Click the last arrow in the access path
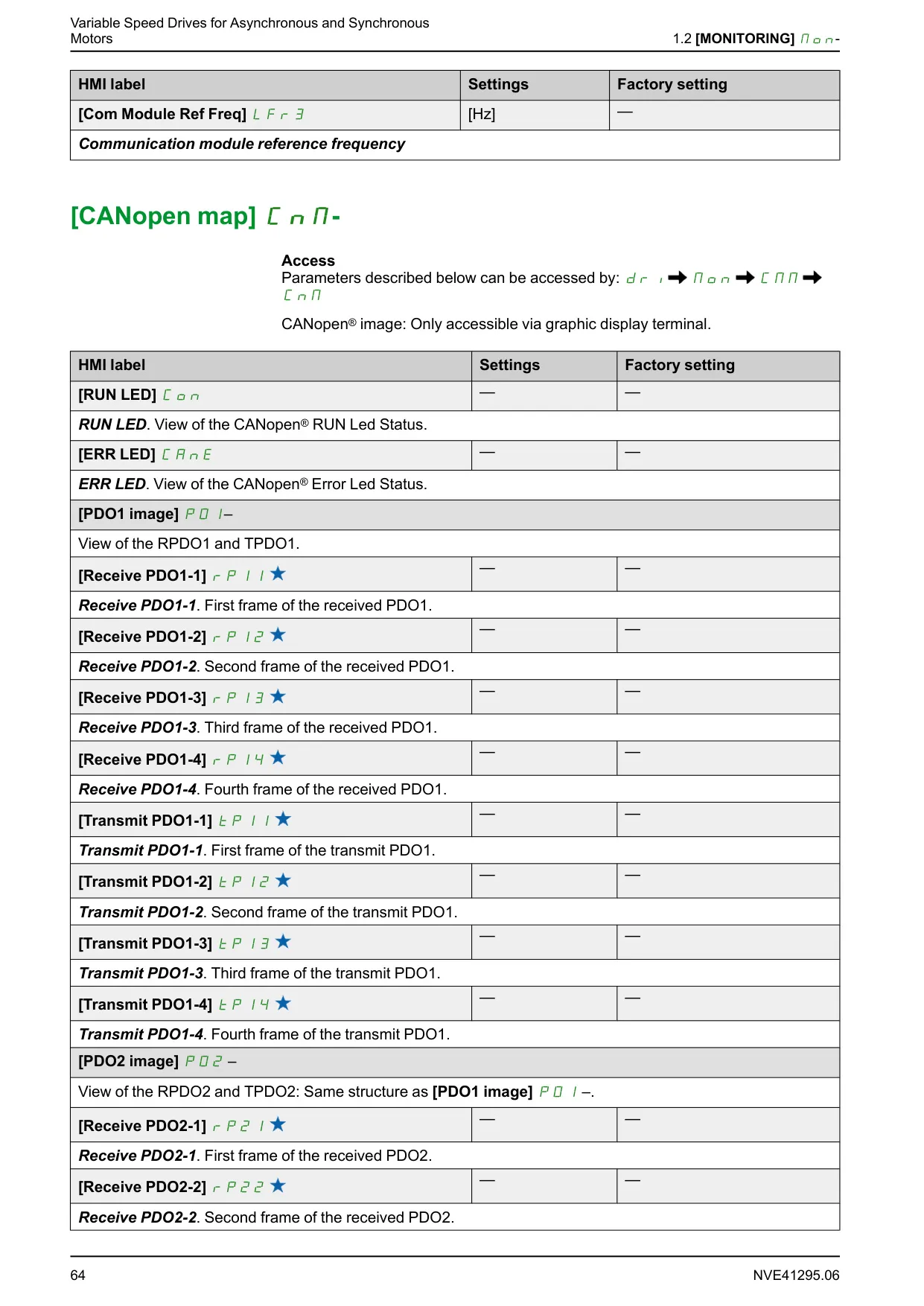 [x=812, y=278]
